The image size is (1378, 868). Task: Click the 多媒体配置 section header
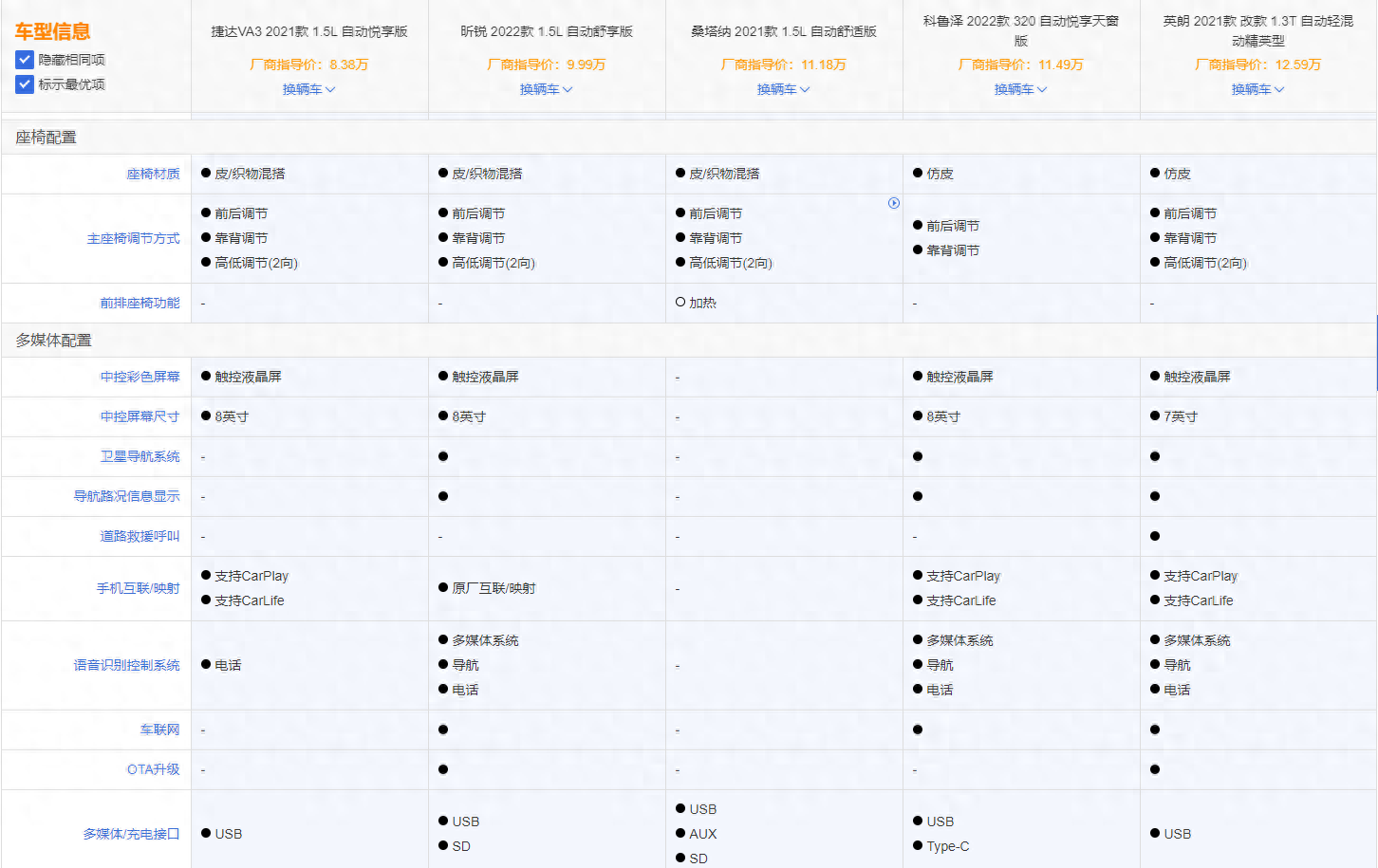point(53,341)
